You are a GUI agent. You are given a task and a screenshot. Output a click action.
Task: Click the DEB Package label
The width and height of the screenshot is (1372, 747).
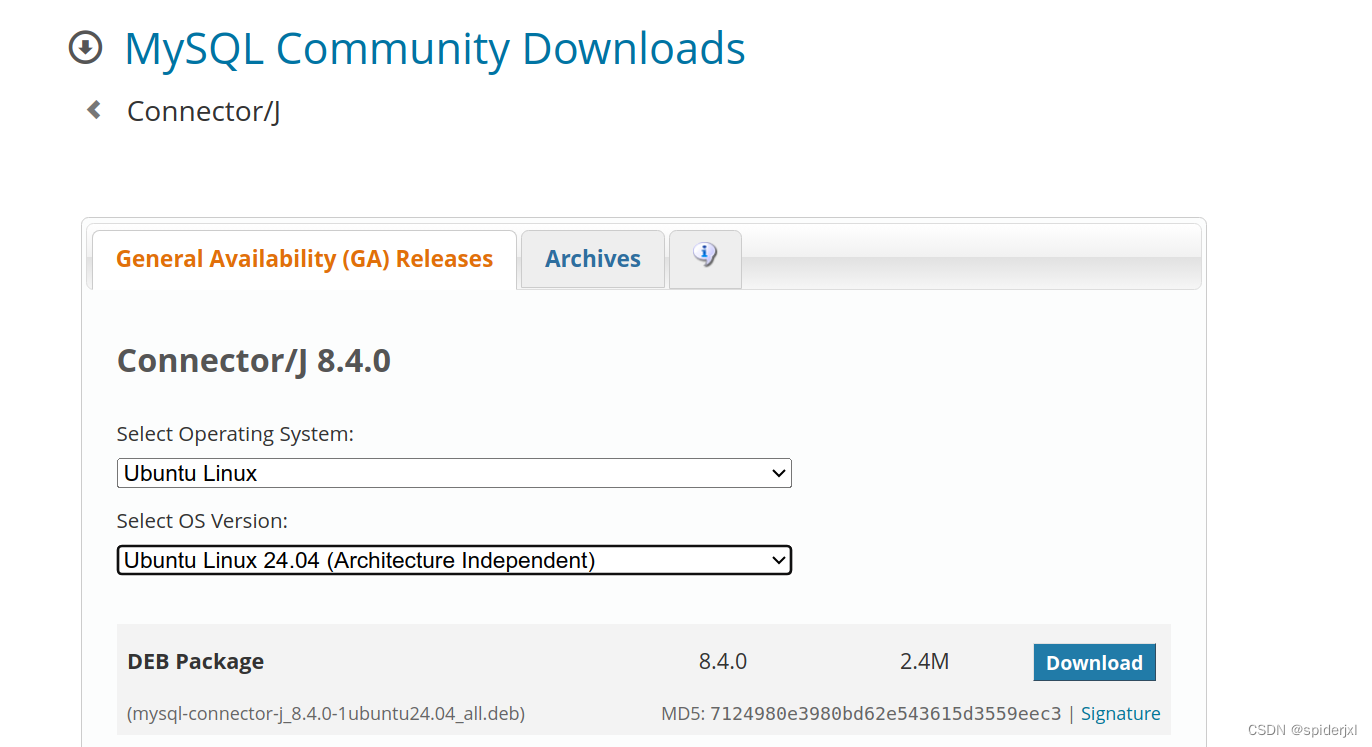click(195, 661)
